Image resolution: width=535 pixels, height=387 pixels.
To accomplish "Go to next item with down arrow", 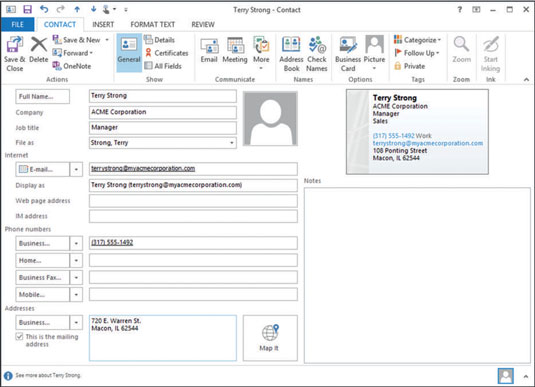I will click(x=93, y=9).
